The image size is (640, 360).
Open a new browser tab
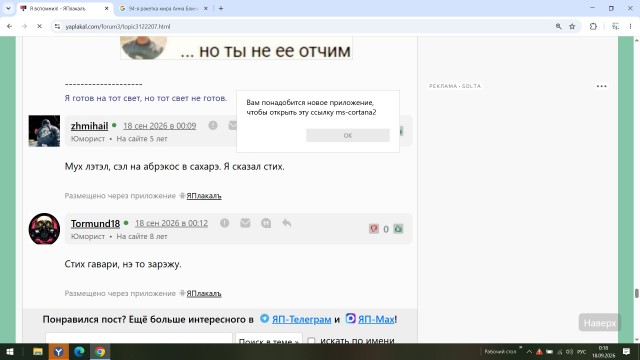[x=221, y=9]
